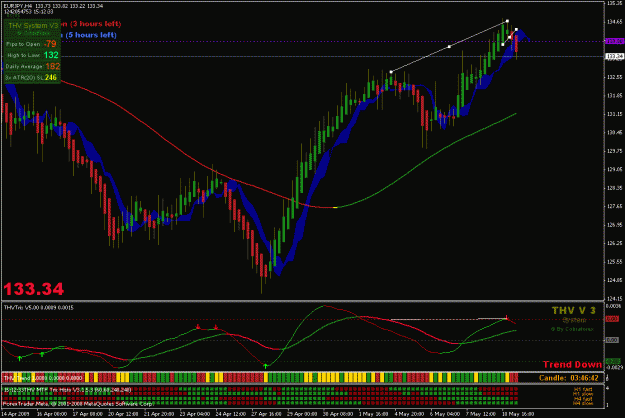The width and height of the screenshot is (625, 418).
Task: Click the green level tag in Trix pane
Action: click(613, 361)
